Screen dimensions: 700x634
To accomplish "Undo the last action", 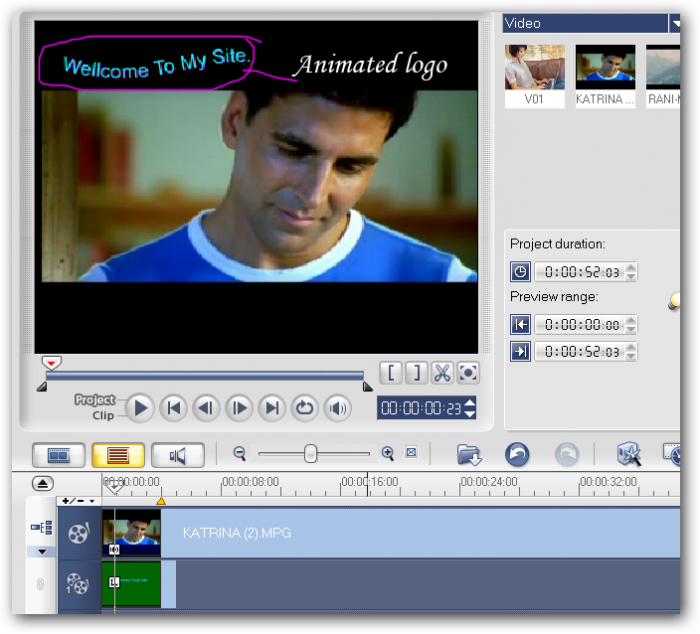I will (517, 455).
